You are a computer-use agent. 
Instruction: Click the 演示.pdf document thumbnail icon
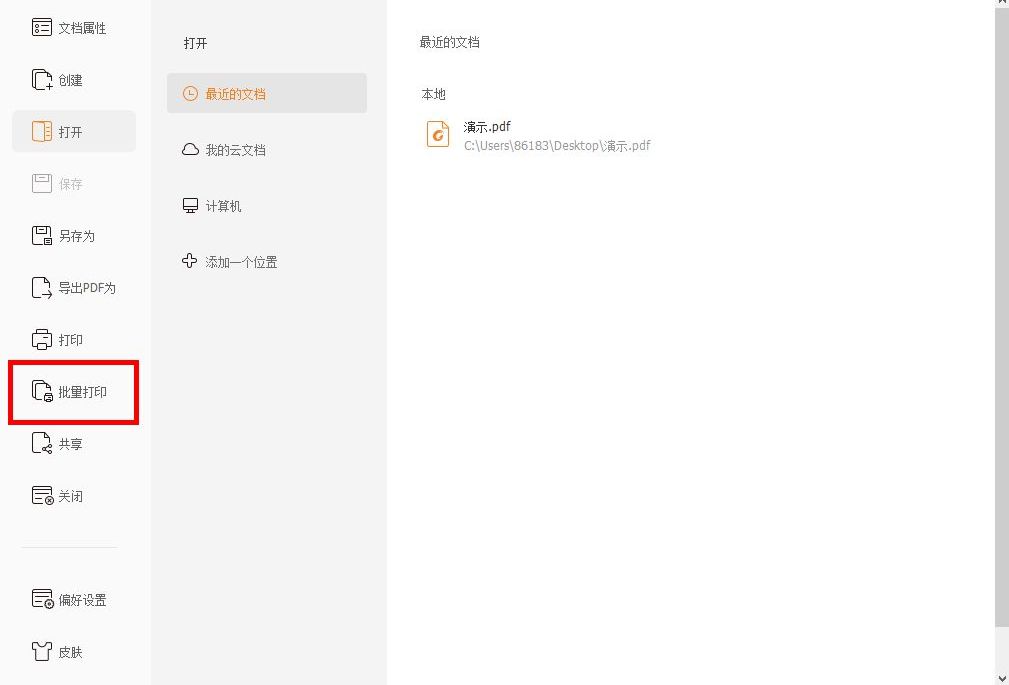coord(437,134)
